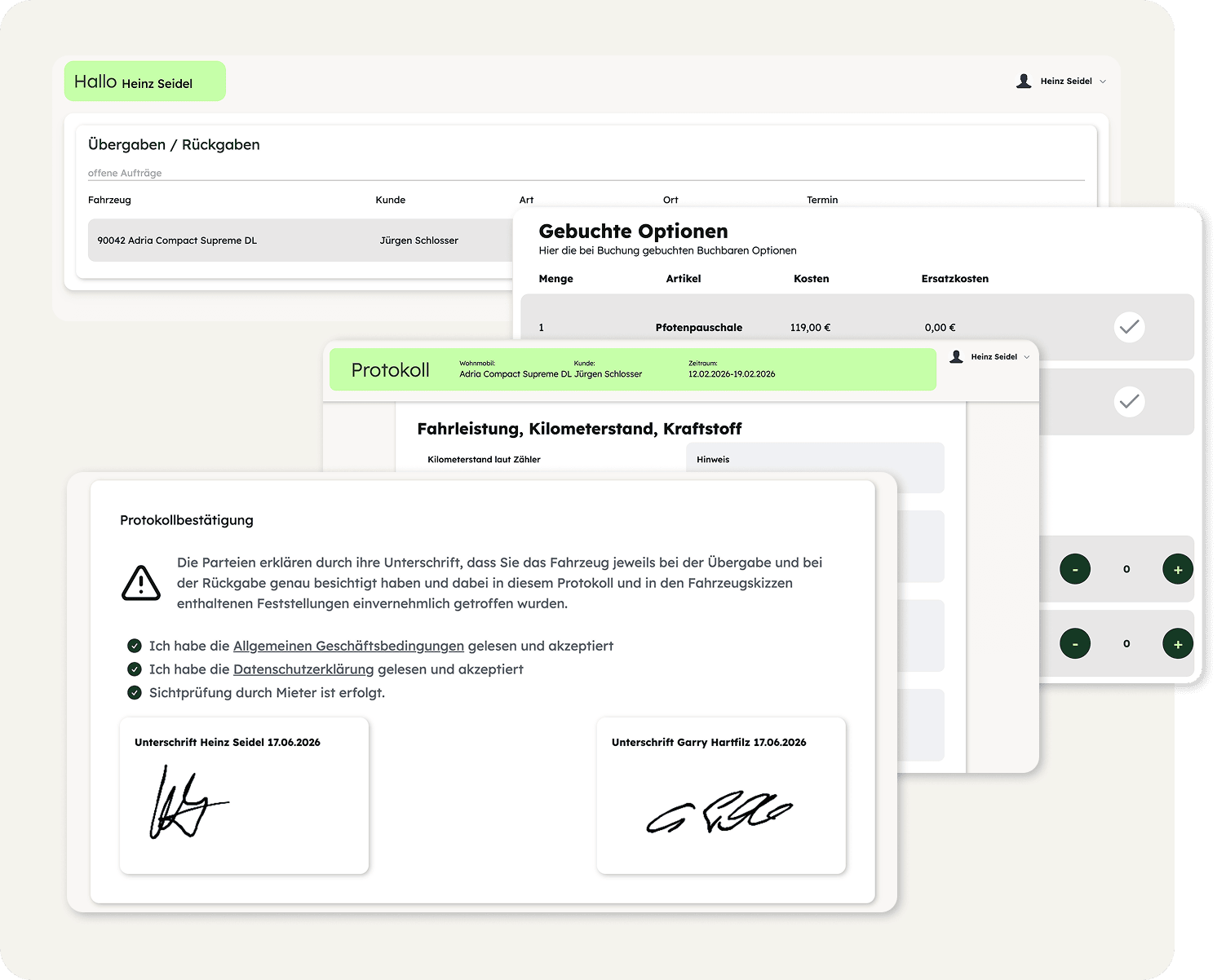Toggle the Datenschutzerklärung acceptance checkbox
The width and height of the screenshot is (1217, 980).
[135, 669]
